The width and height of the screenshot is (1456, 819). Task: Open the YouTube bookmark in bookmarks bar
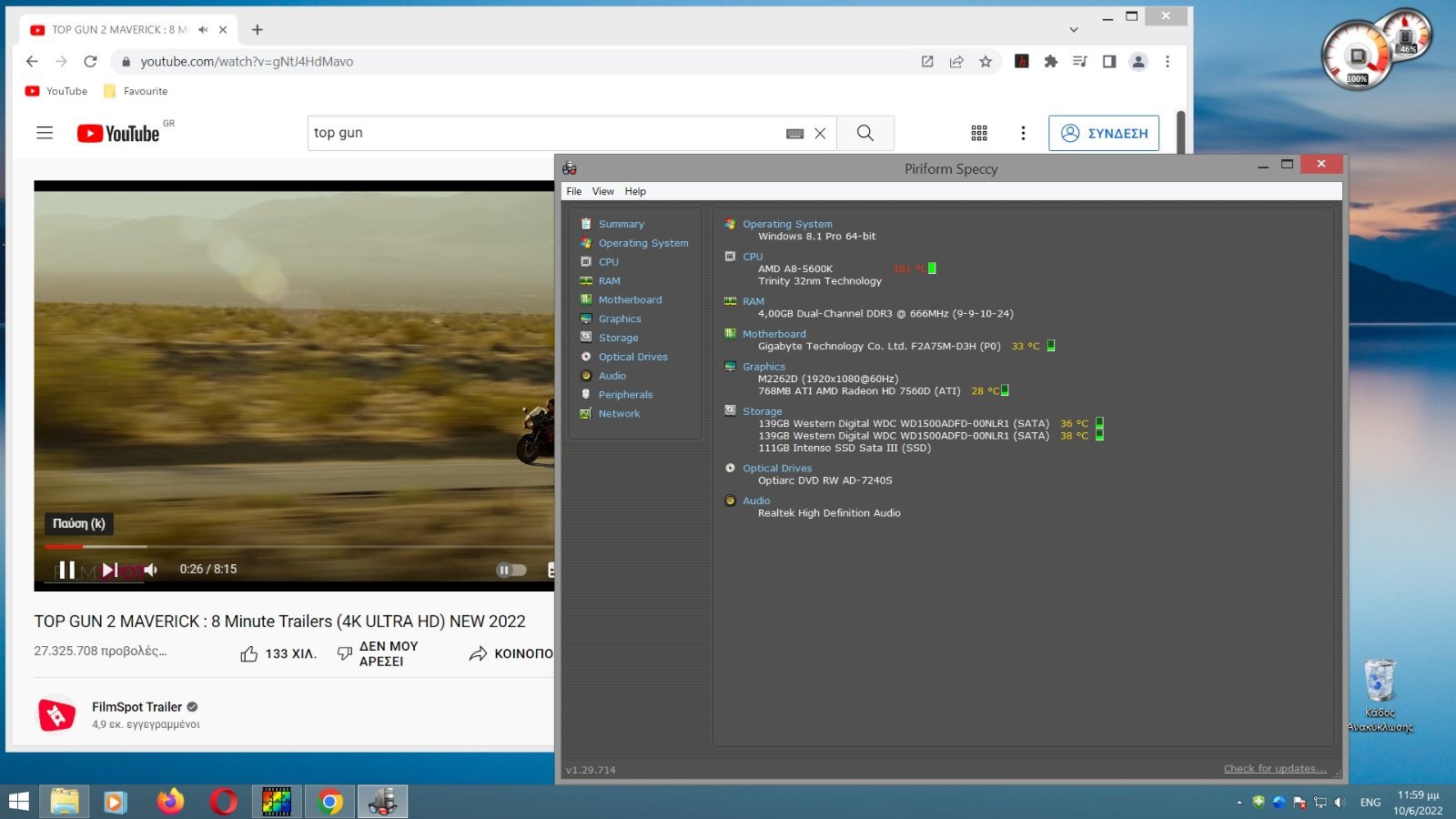point(56,91)
